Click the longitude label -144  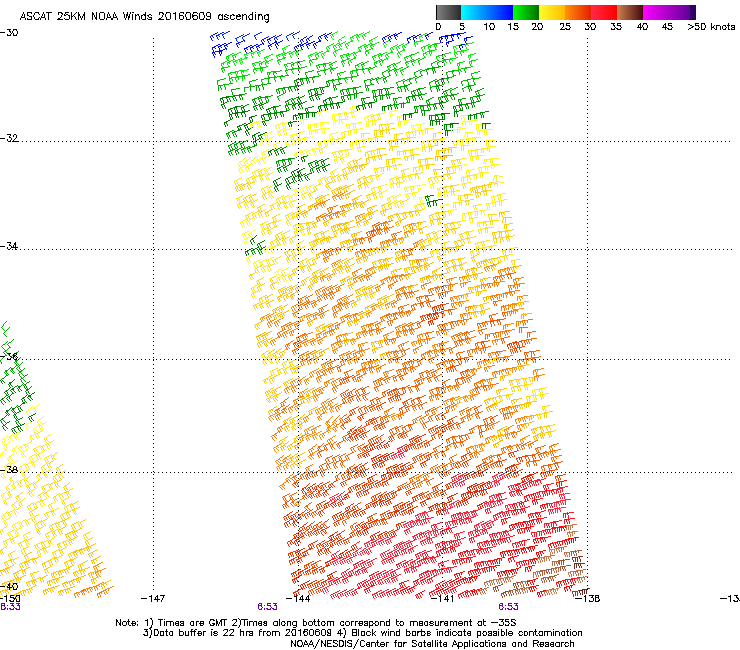(298, 599)
